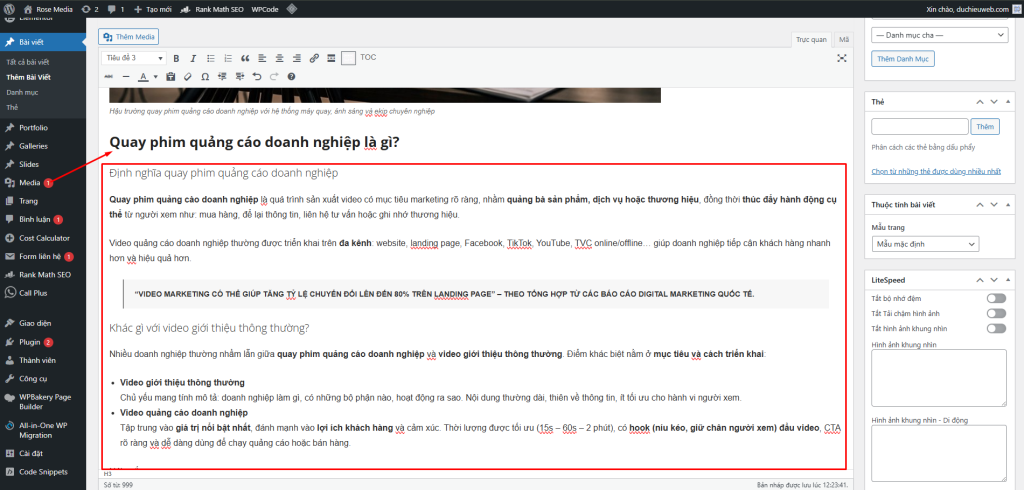Click Thêm Media button
Screen dimensions: 1024x490
pos(129,37)
